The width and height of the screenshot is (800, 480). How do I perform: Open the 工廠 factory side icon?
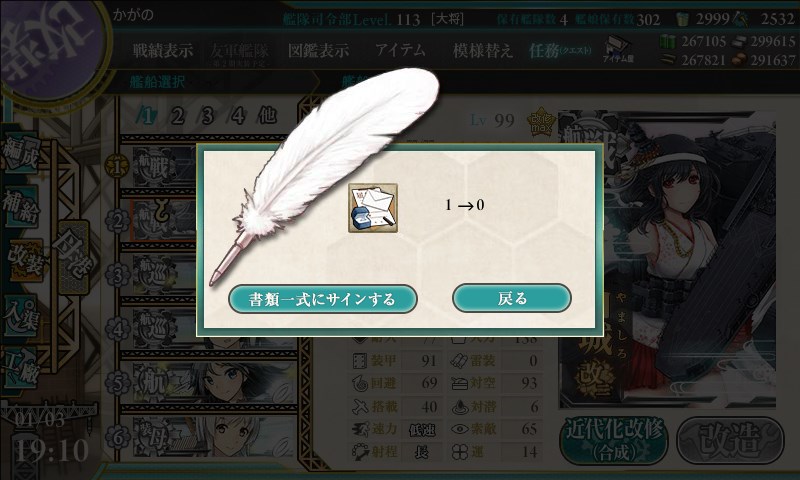pos(21,368)
